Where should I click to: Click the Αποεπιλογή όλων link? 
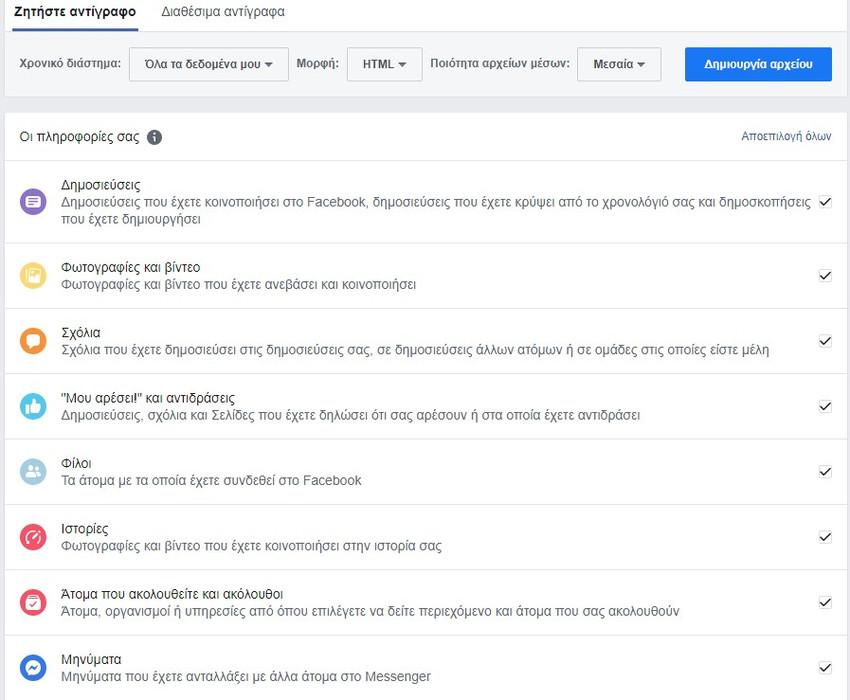[786, 136]
